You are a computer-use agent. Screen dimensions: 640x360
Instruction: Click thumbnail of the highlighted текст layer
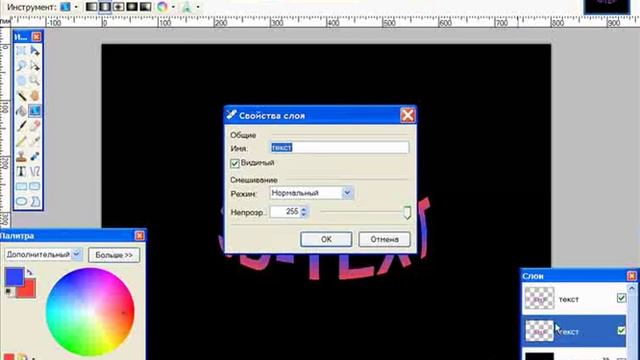coord(539,330)
